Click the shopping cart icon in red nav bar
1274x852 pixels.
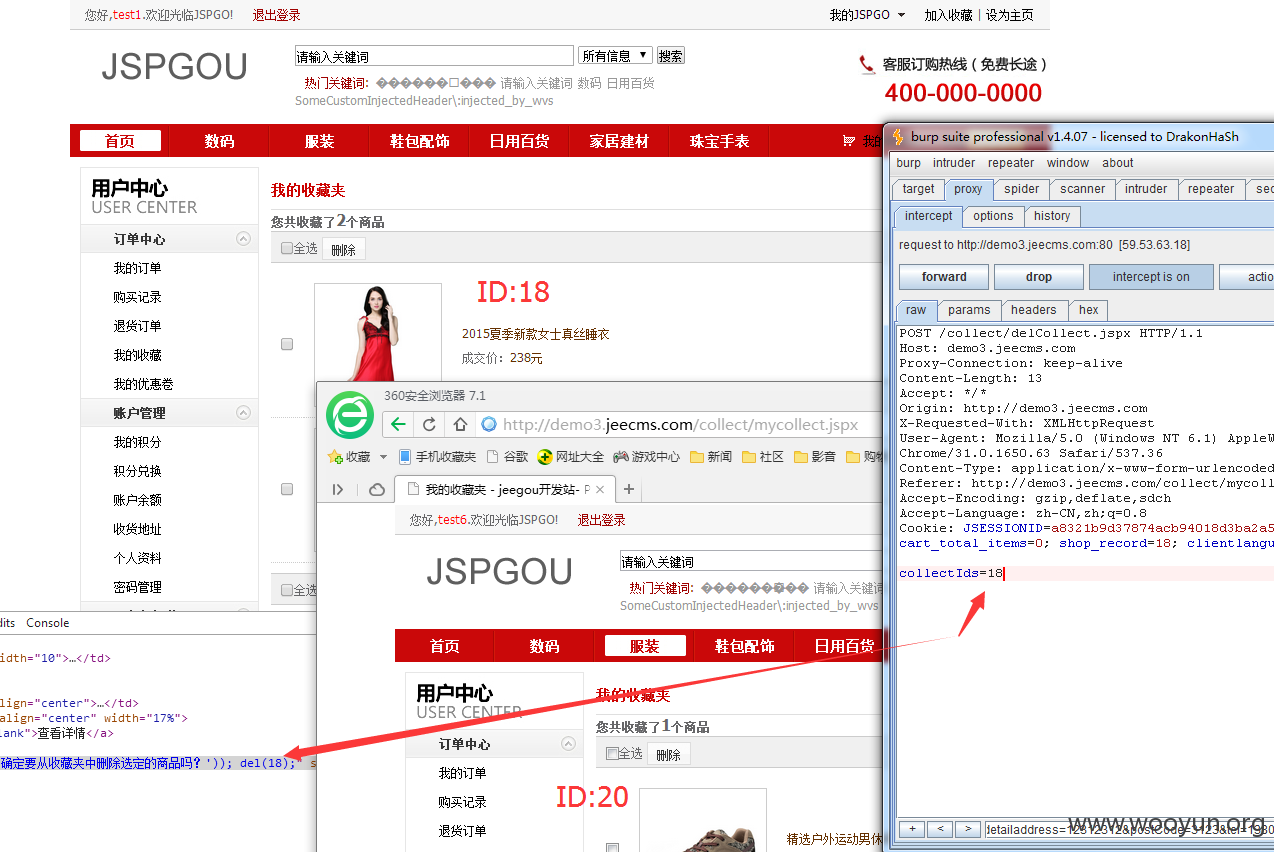click(x=849, y=141)
